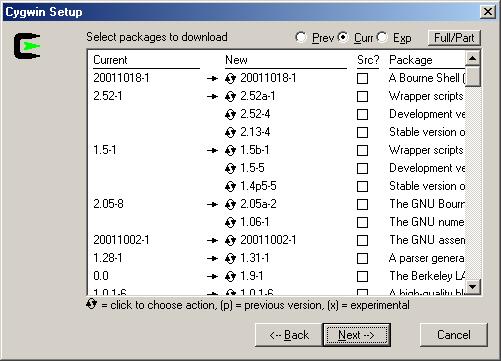Click the Next --> button

pyautogui.click(x=356, y=335)
